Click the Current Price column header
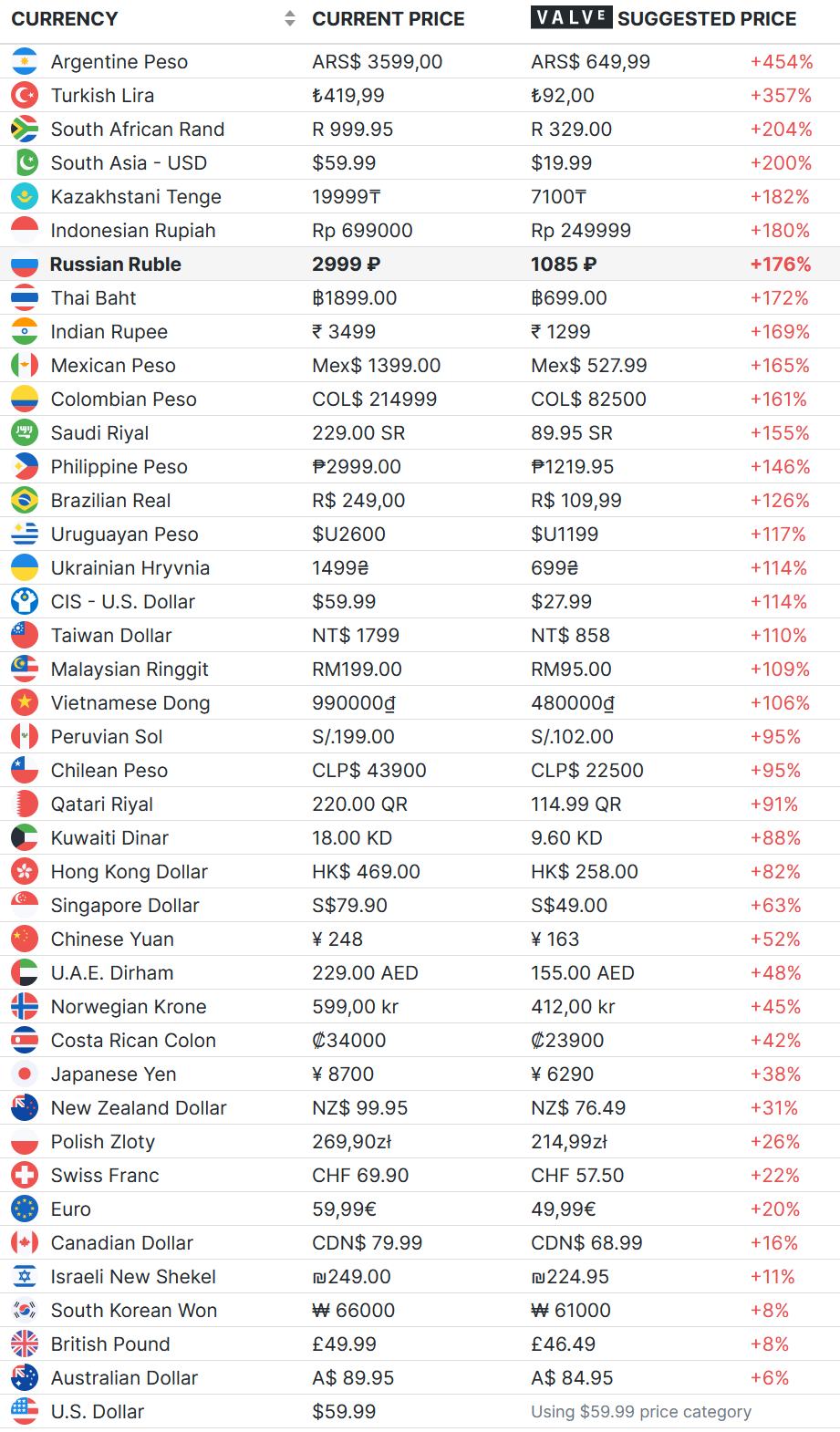 coord(388,18)
